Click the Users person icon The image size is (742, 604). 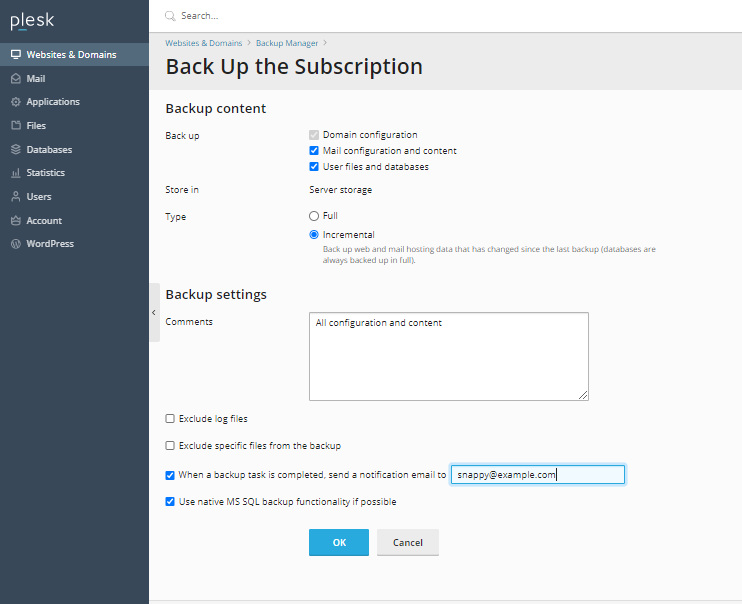[x=16, y=197]
